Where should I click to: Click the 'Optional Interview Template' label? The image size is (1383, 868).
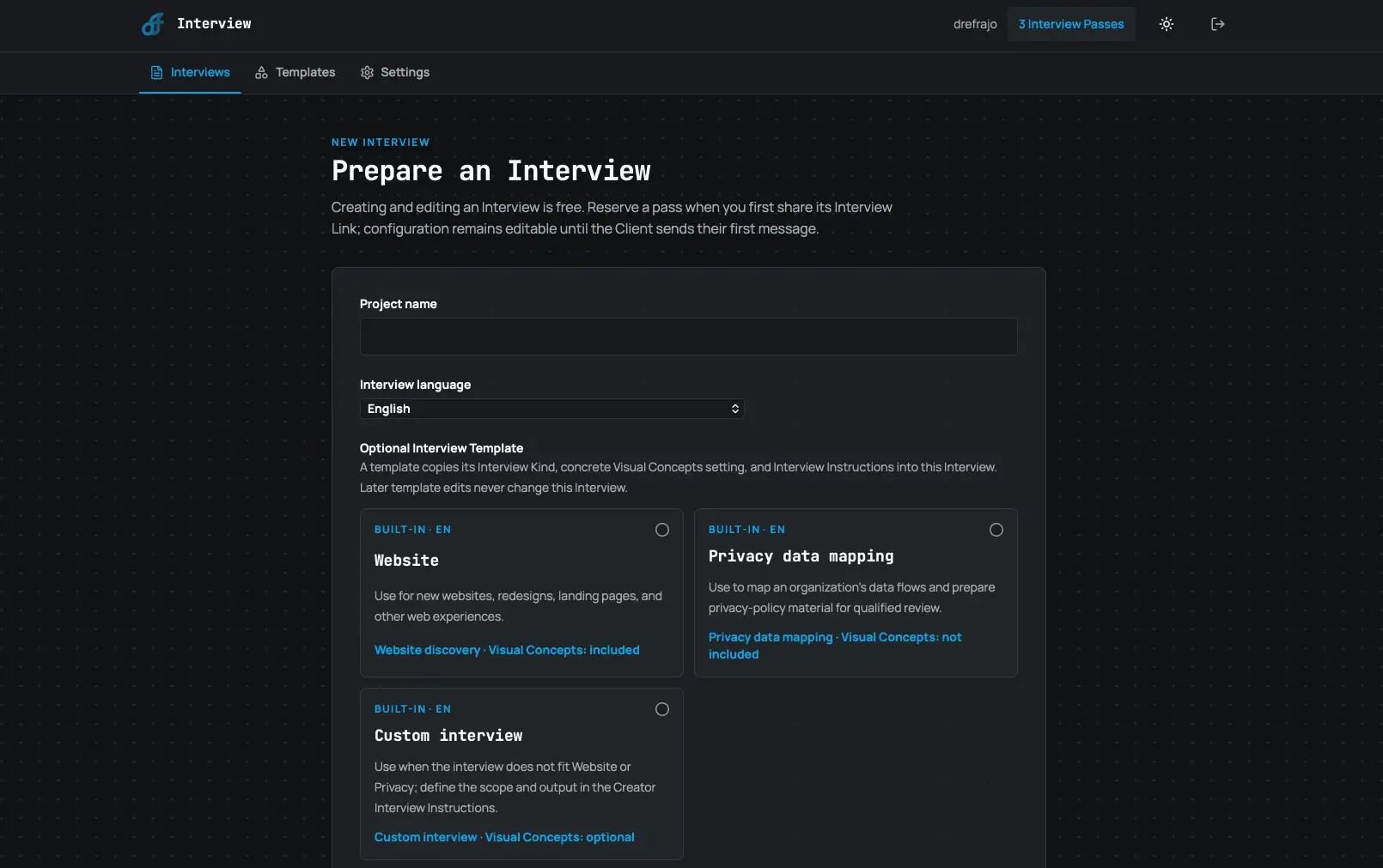(442, 448)
